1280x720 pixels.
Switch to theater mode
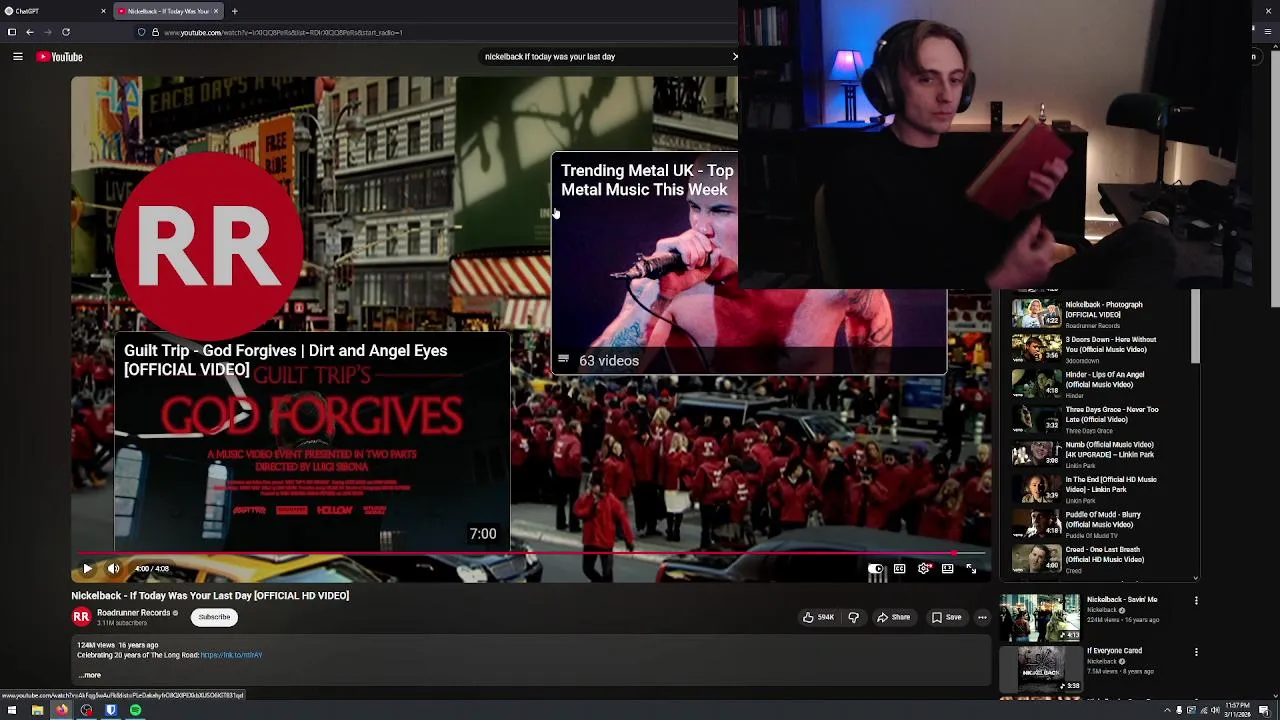(x=947, y=568)
